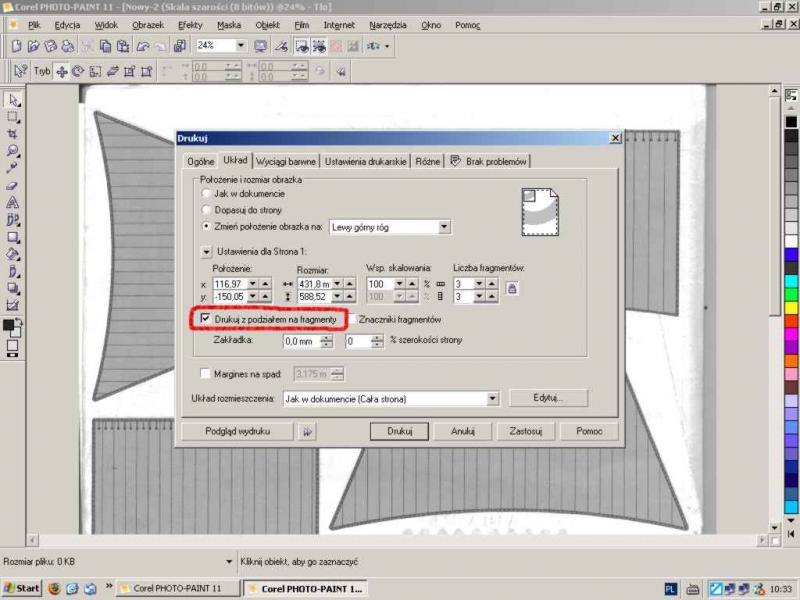Click the monitor icon next to zoom box
The height and width of the screenshot is (600, 800).
(x=261, y=46)
